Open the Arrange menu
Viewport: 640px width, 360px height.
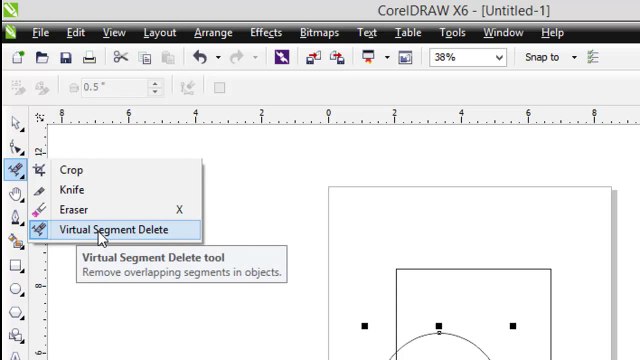(x=213, y=33)
